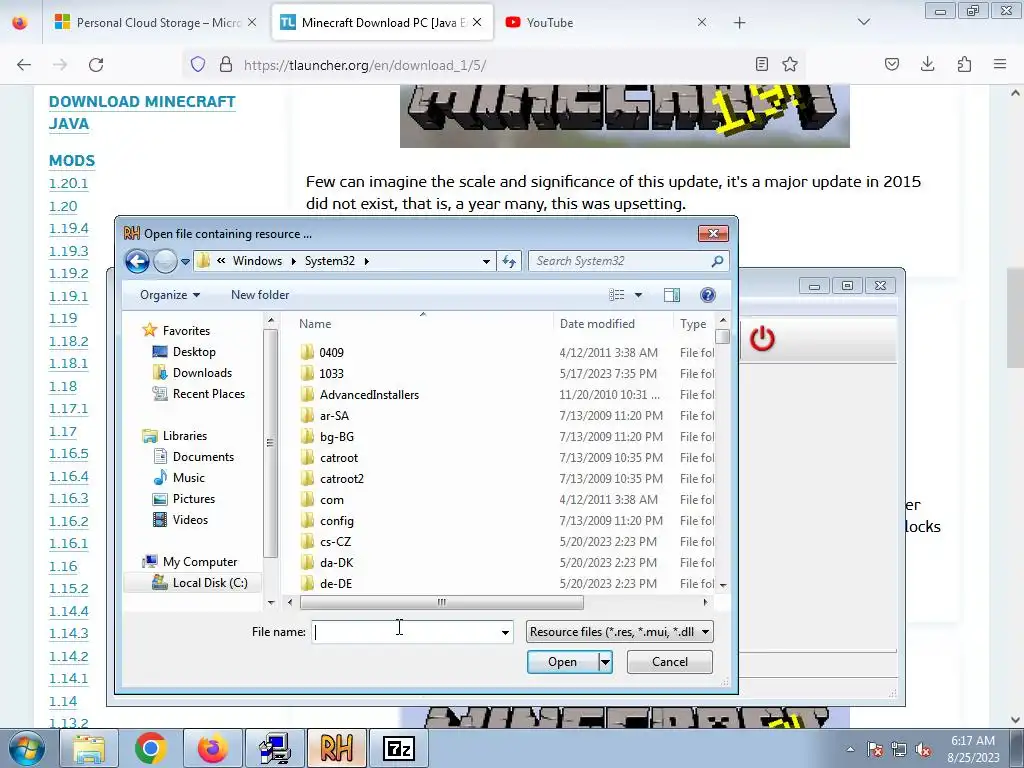This screenshot has height=768, width=1024.
Task: Toggle the preview pane icon
Action: [x=671, y=295]
